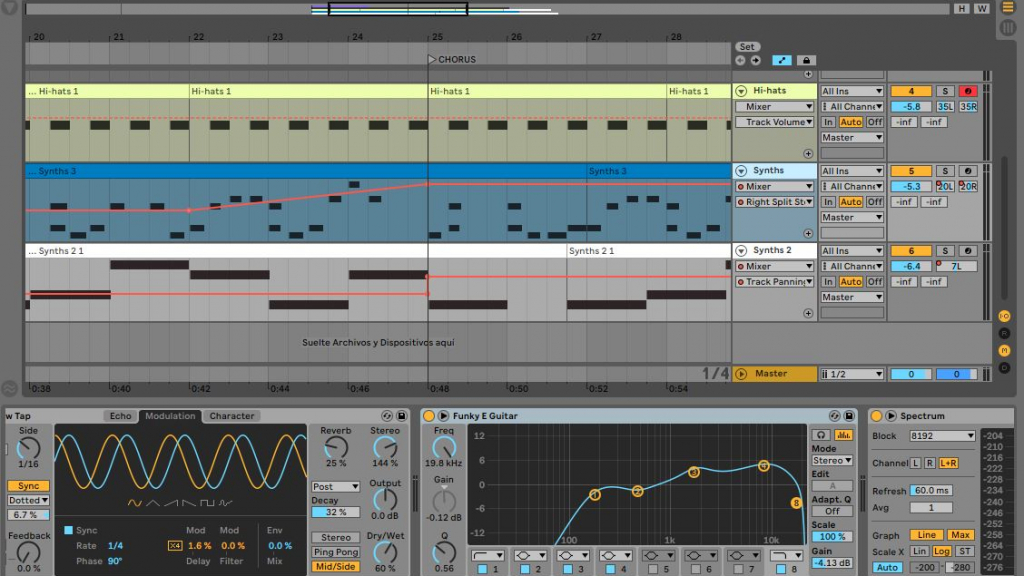Select the sine LFO waveform icon

click(135, 503)
